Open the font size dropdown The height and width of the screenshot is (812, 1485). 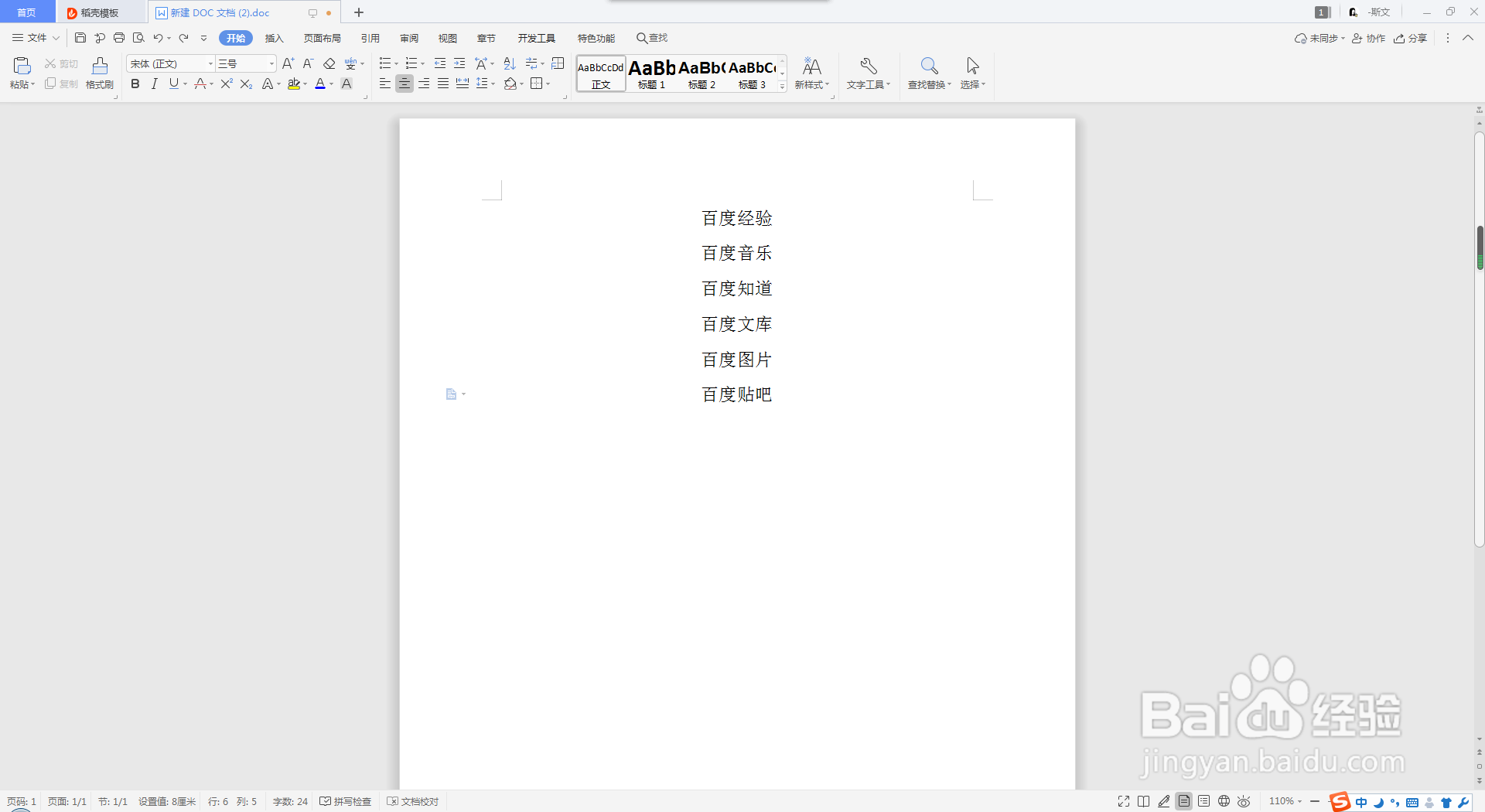coord(271,63)
